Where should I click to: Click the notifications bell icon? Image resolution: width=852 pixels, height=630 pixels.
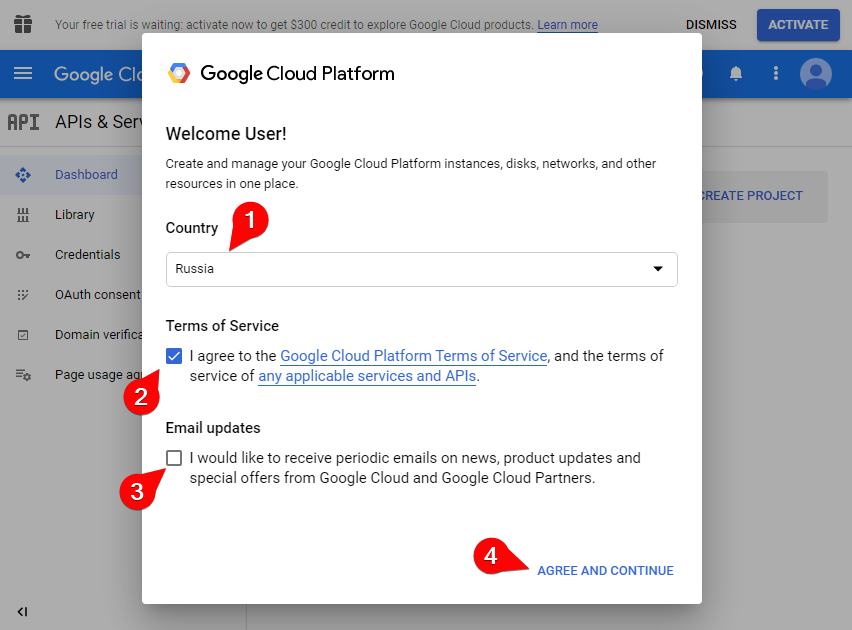(x=736, y=74)
